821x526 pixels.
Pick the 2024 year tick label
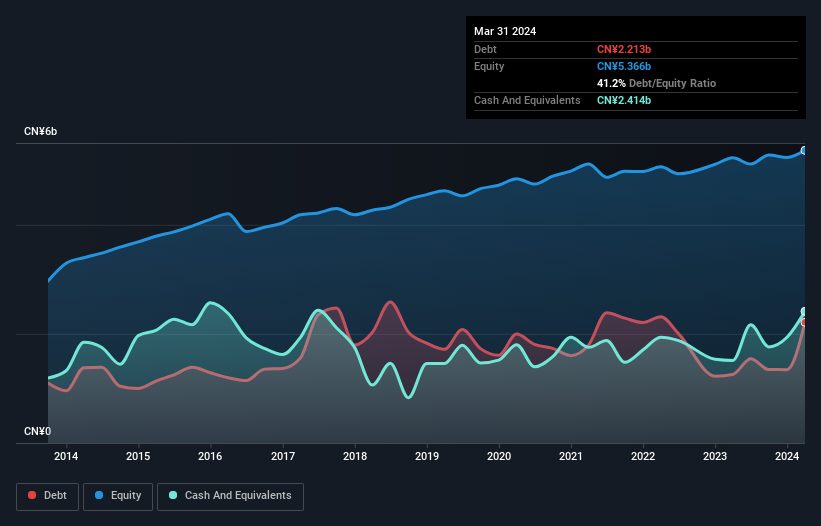787,457
